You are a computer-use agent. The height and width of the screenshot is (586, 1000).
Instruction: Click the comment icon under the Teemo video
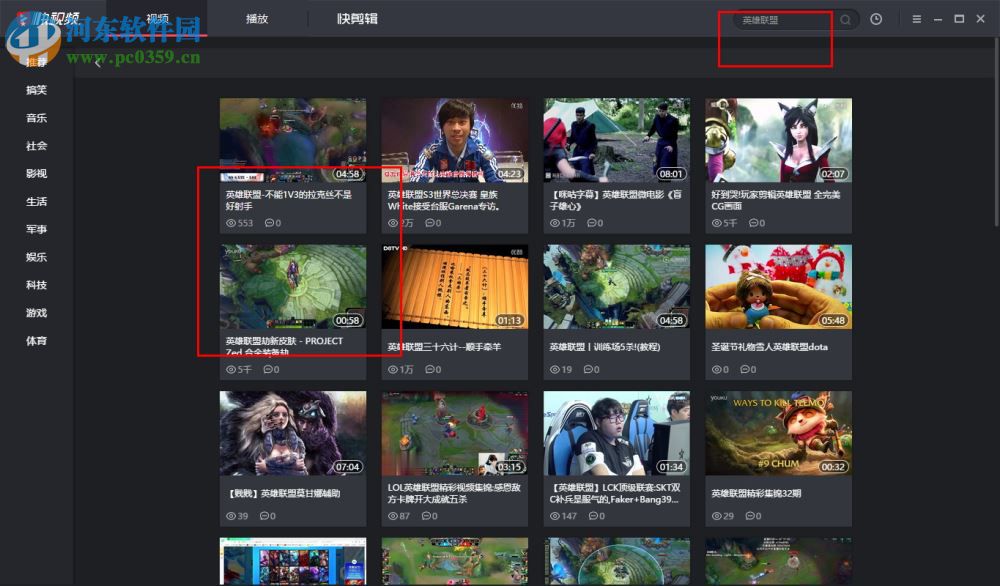[751, 516]
